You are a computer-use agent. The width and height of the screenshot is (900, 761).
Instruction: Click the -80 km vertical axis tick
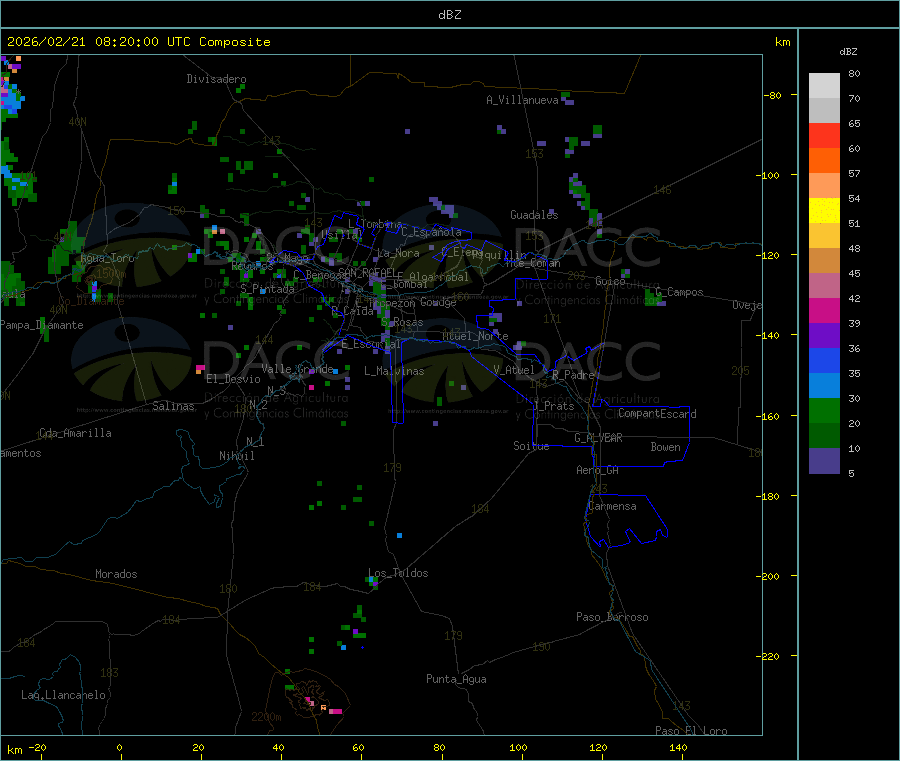tap(772, 95)
